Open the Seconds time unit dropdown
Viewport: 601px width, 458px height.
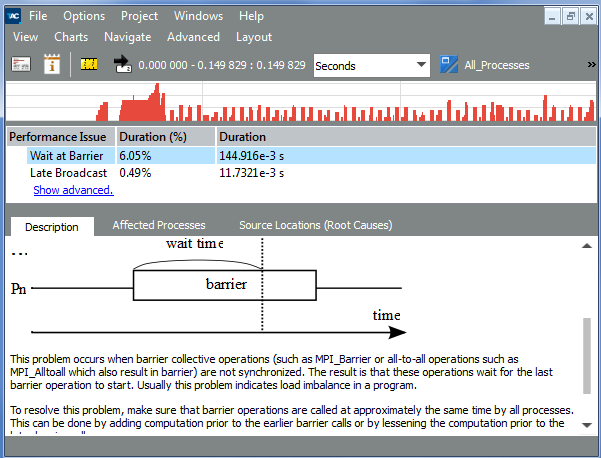371,66
